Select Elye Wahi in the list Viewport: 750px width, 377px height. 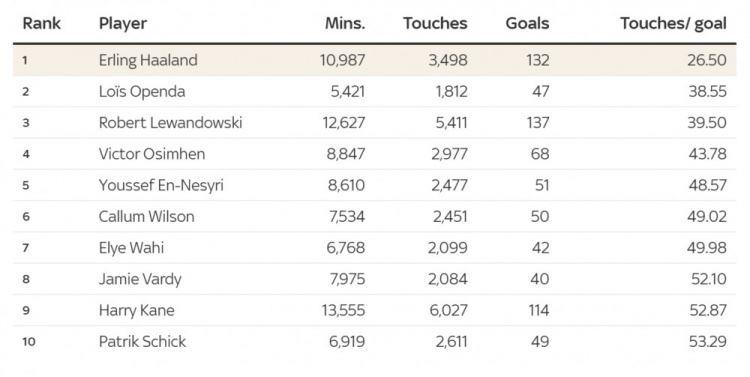tap(132, 248)
